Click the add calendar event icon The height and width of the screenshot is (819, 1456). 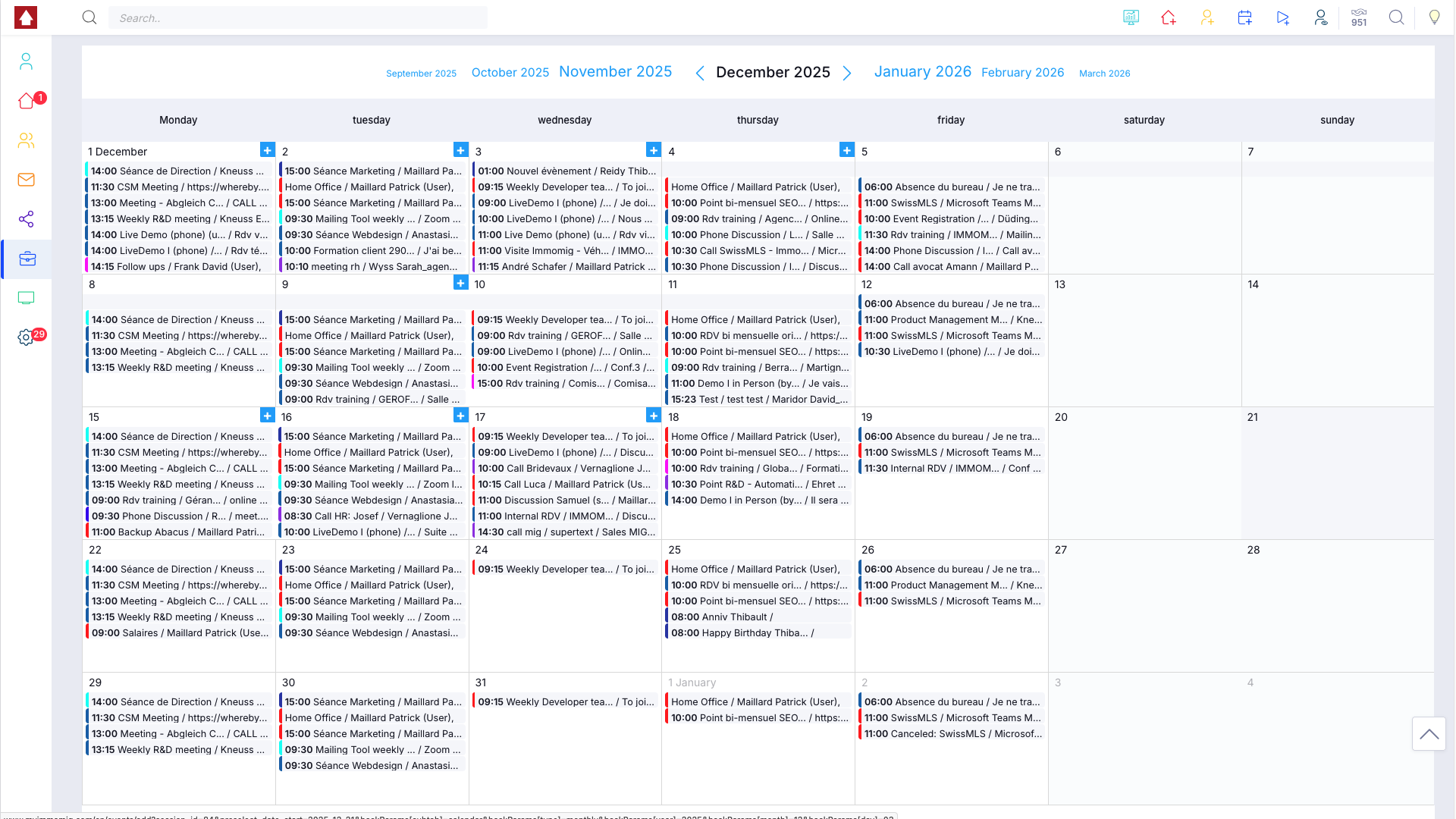pyautogui.click(x=1244, y=17)
